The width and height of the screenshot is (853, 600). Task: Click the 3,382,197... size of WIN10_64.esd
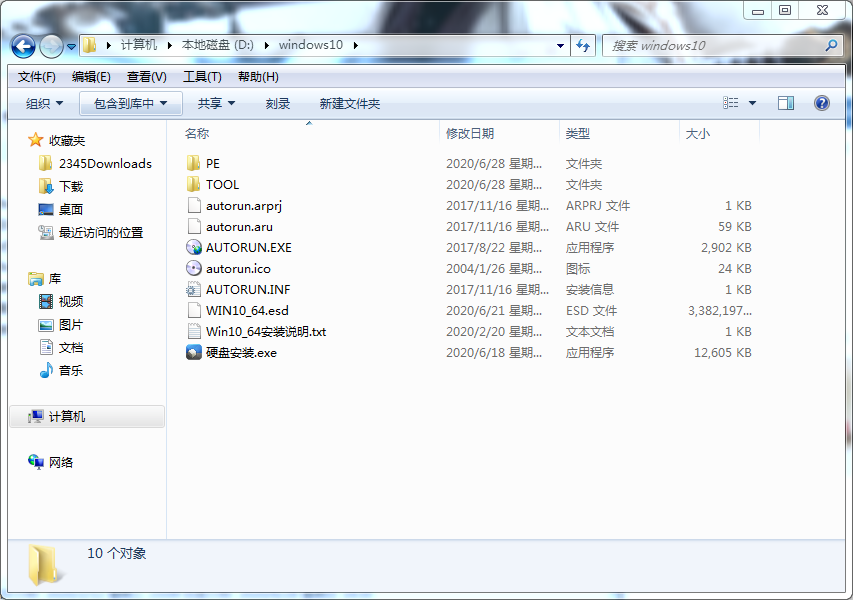(x=720, y=311)
